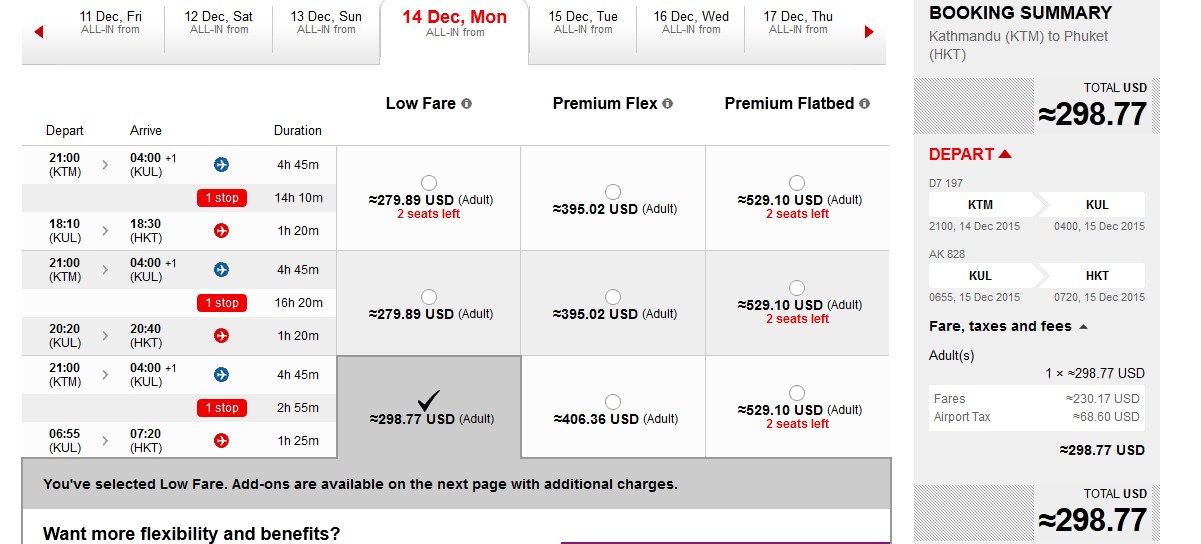Image resolution: width=1201 pixels, height=544 pixels.
Task: Choose second flight Premium Flatbed fare
Action: pos(797,288)
